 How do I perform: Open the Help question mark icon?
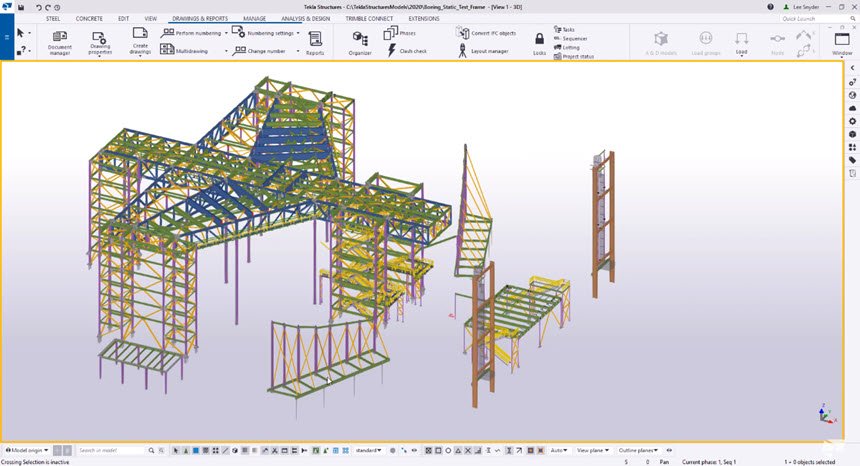click(x=770, y=7)
